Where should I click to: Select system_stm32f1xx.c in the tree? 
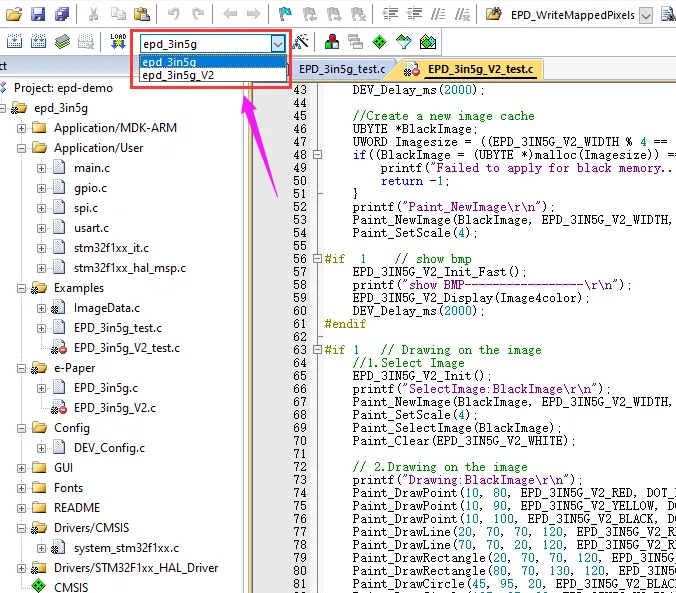click(126, 548)
